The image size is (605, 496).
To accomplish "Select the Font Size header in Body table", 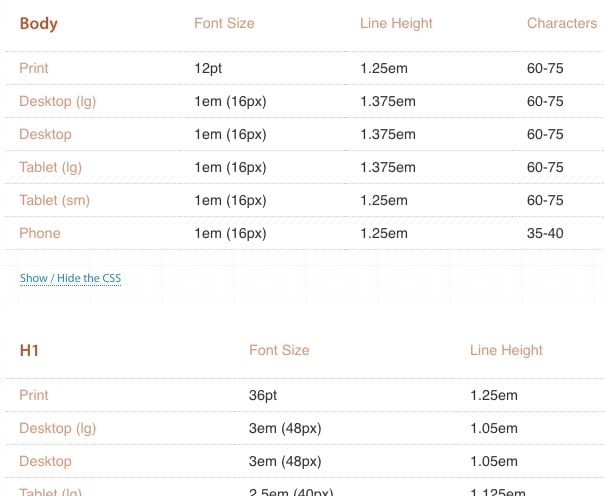I will [224, 23].
